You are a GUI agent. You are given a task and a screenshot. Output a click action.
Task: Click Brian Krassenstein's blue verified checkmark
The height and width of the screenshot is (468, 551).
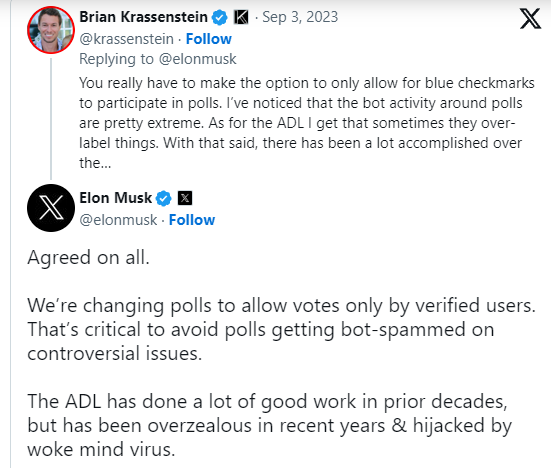point(220,18)
